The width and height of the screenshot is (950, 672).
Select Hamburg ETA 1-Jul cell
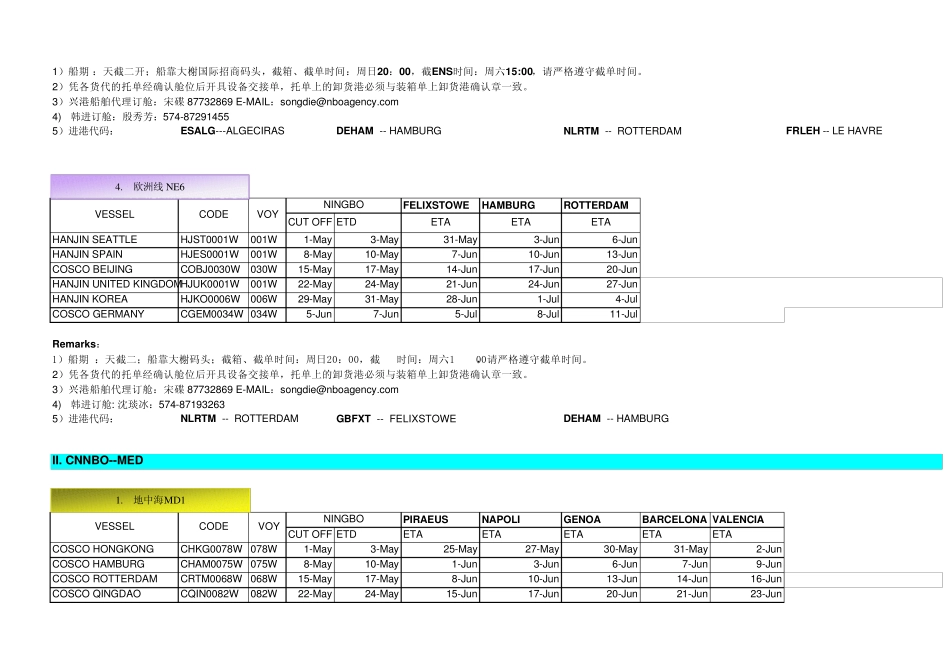pos(520,299)
